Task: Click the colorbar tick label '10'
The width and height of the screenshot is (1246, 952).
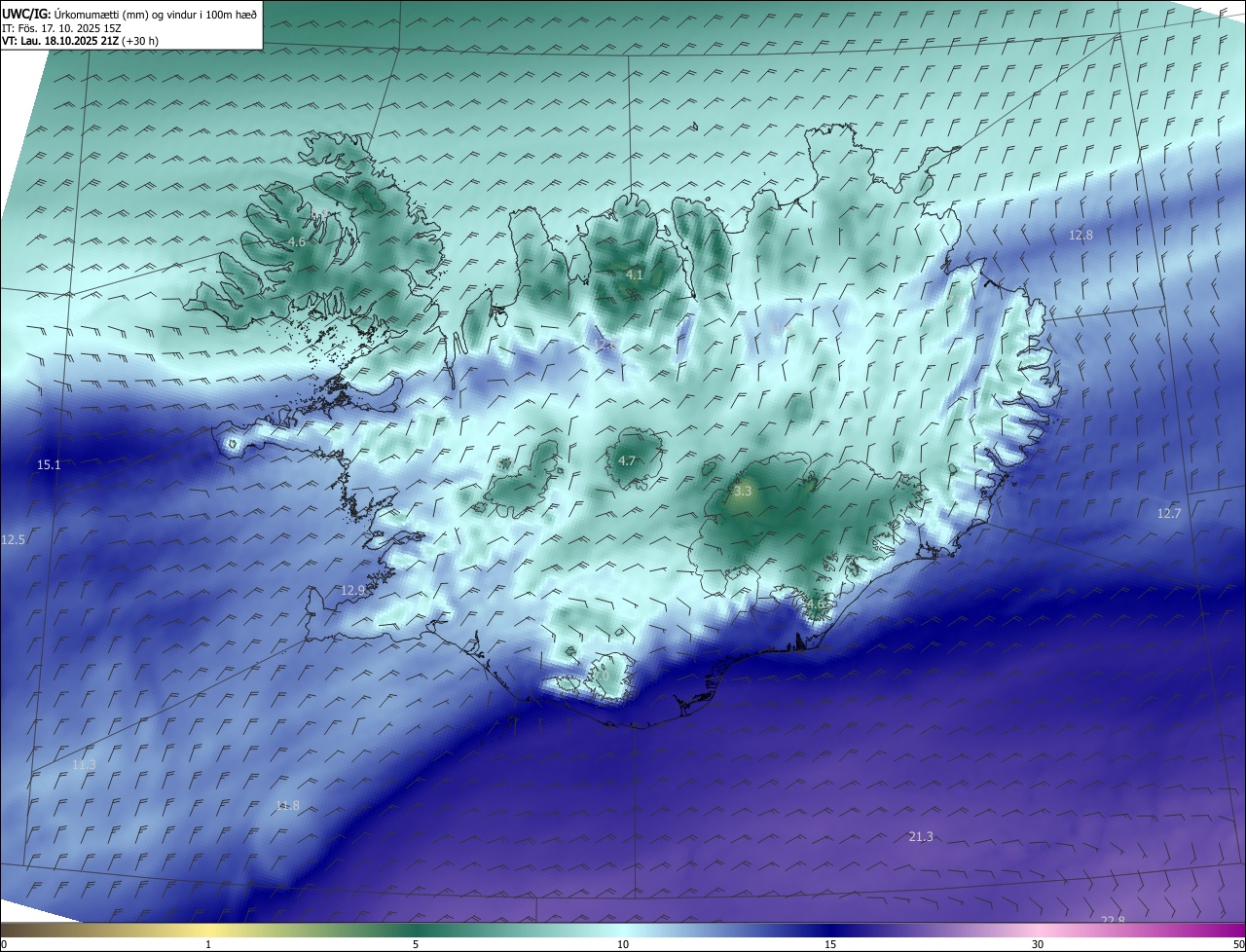Action: pyautogui.click(x=623, y=944)
